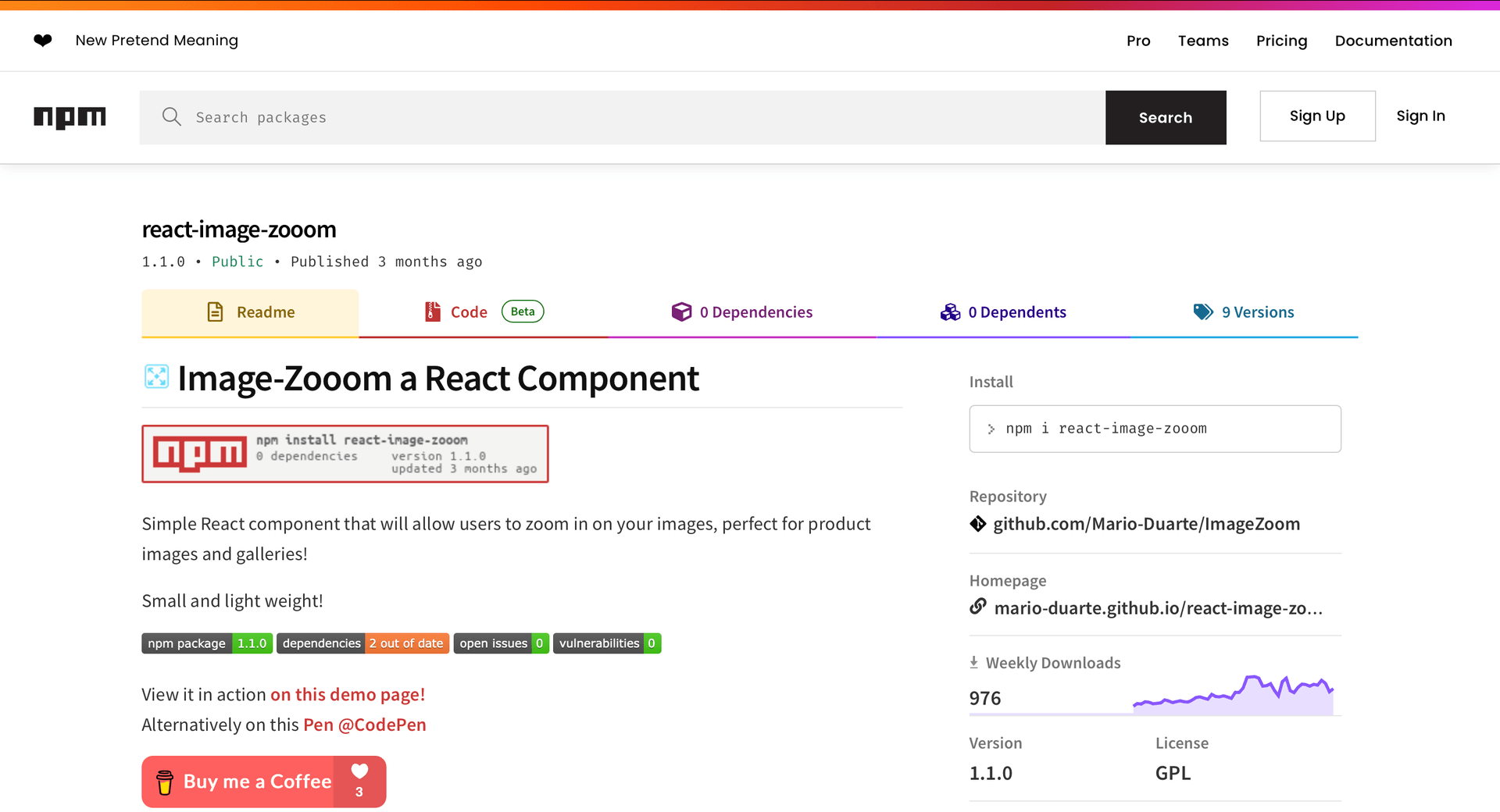The width and height of the screenshot is (1500, 812).
Task: Click the install command prompt chevron
Action: click(991, 429)
